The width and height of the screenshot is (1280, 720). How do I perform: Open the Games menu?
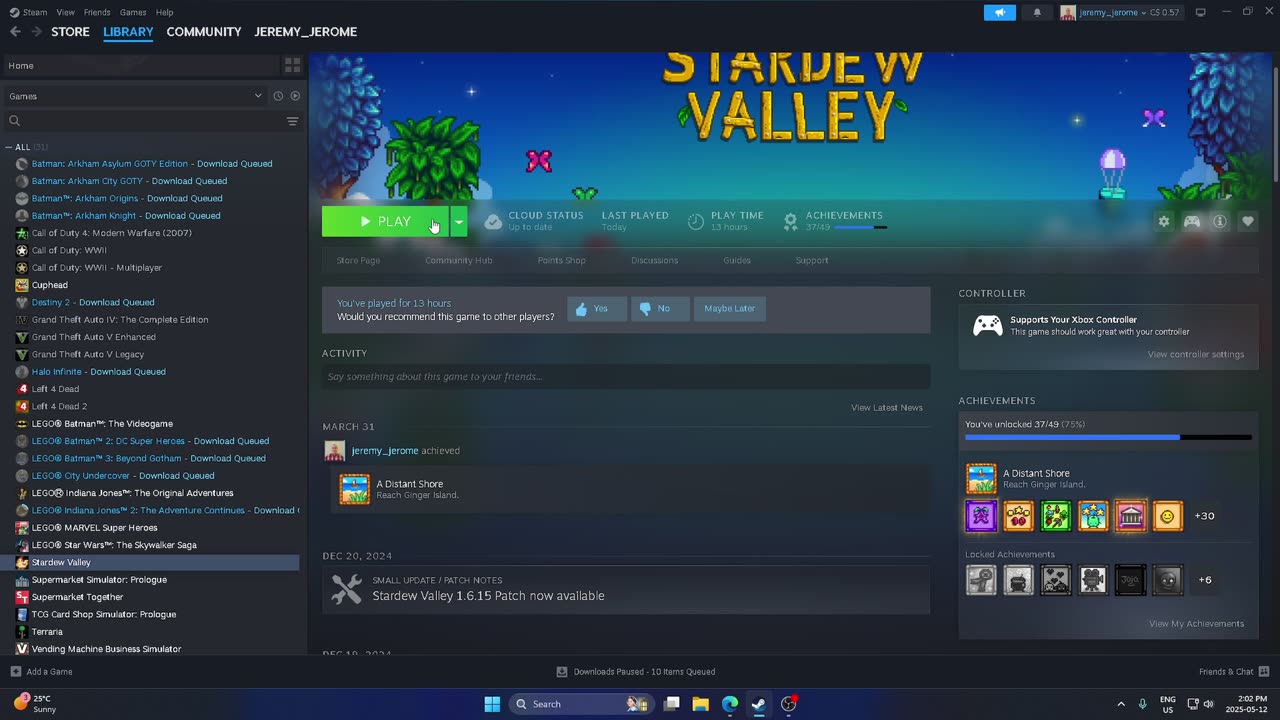coord(133,12)
